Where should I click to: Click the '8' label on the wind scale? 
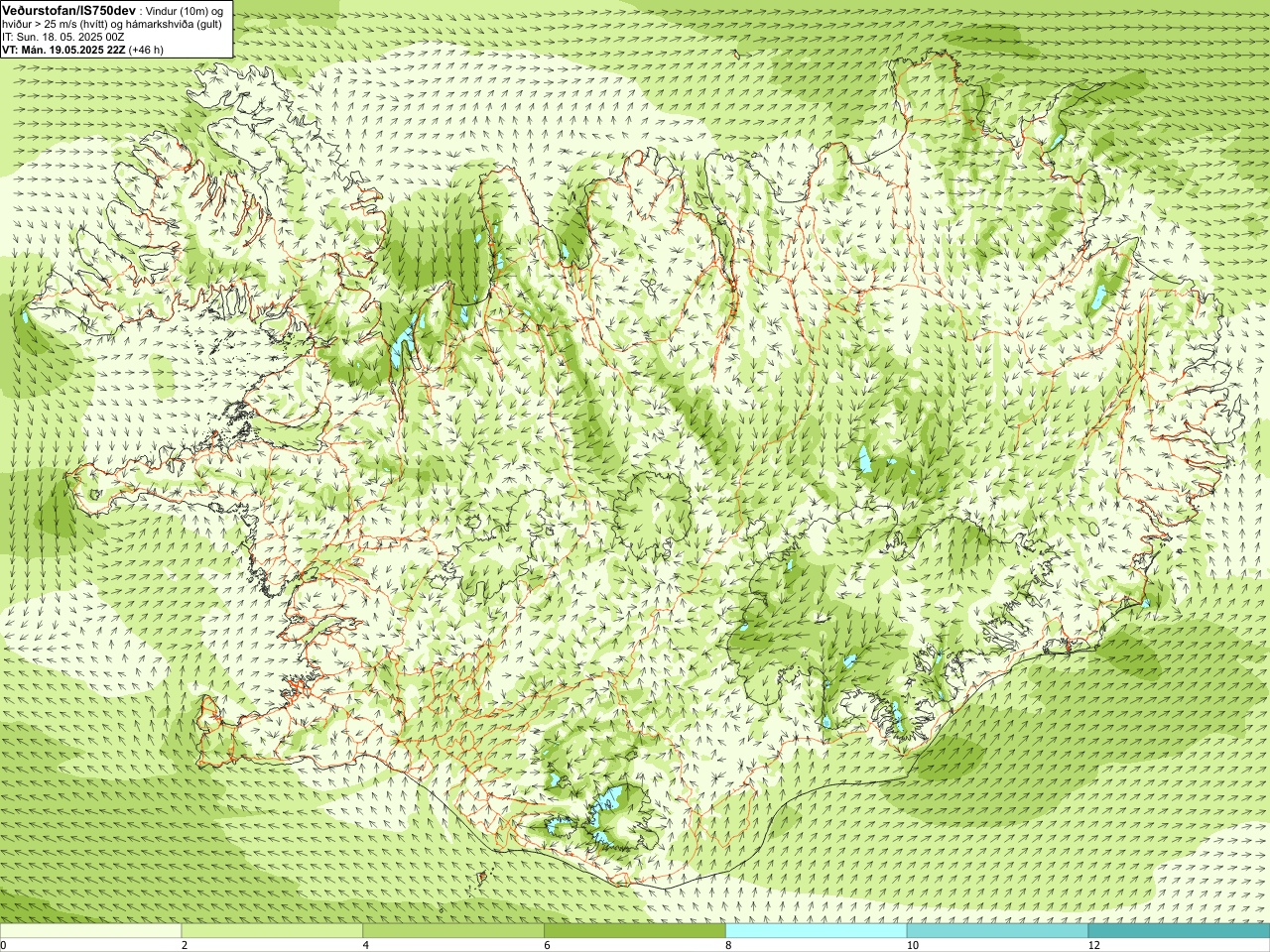click(728, 946)
